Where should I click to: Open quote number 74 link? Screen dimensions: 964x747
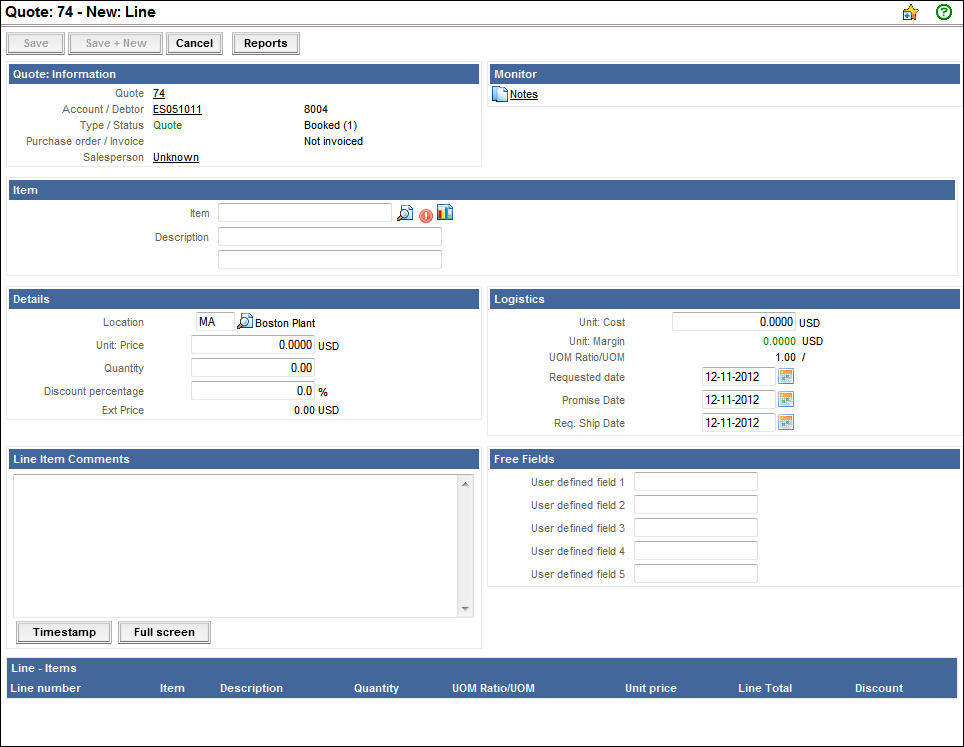(x=159, y=94)
